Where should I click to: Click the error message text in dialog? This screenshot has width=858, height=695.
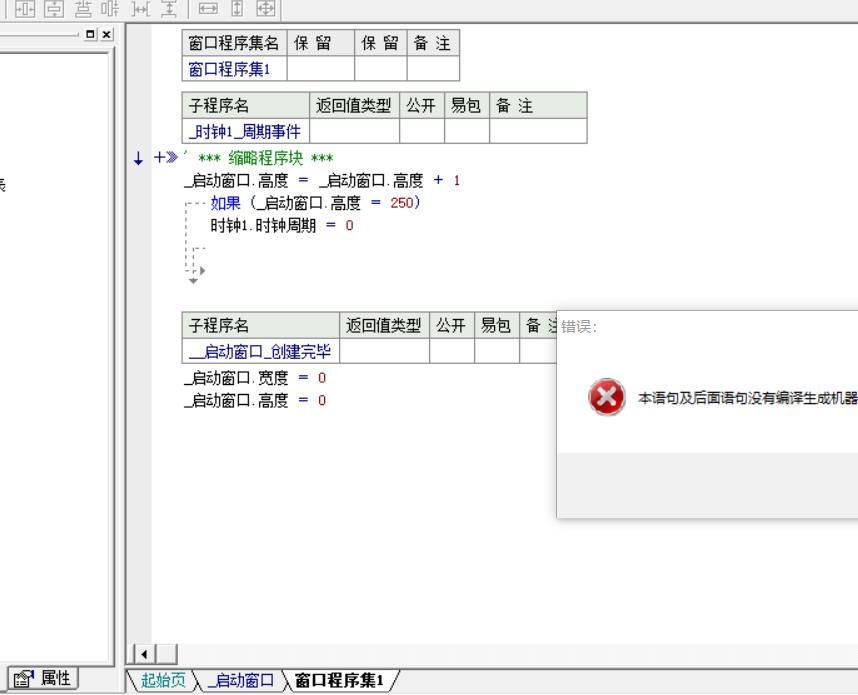pos(747,398)
